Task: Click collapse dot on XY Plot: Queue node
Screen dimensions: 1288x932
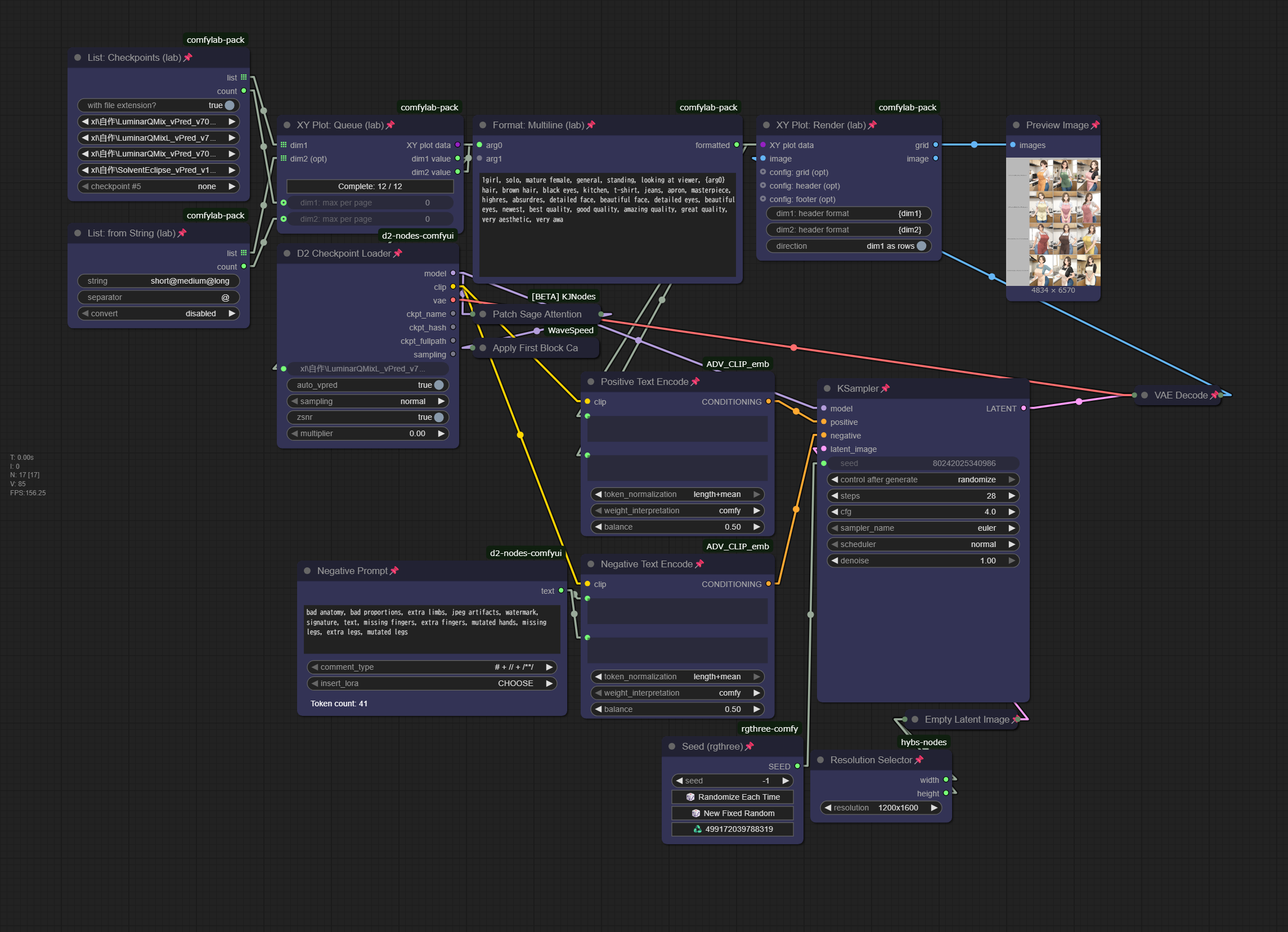Action: tap(288, 125)
